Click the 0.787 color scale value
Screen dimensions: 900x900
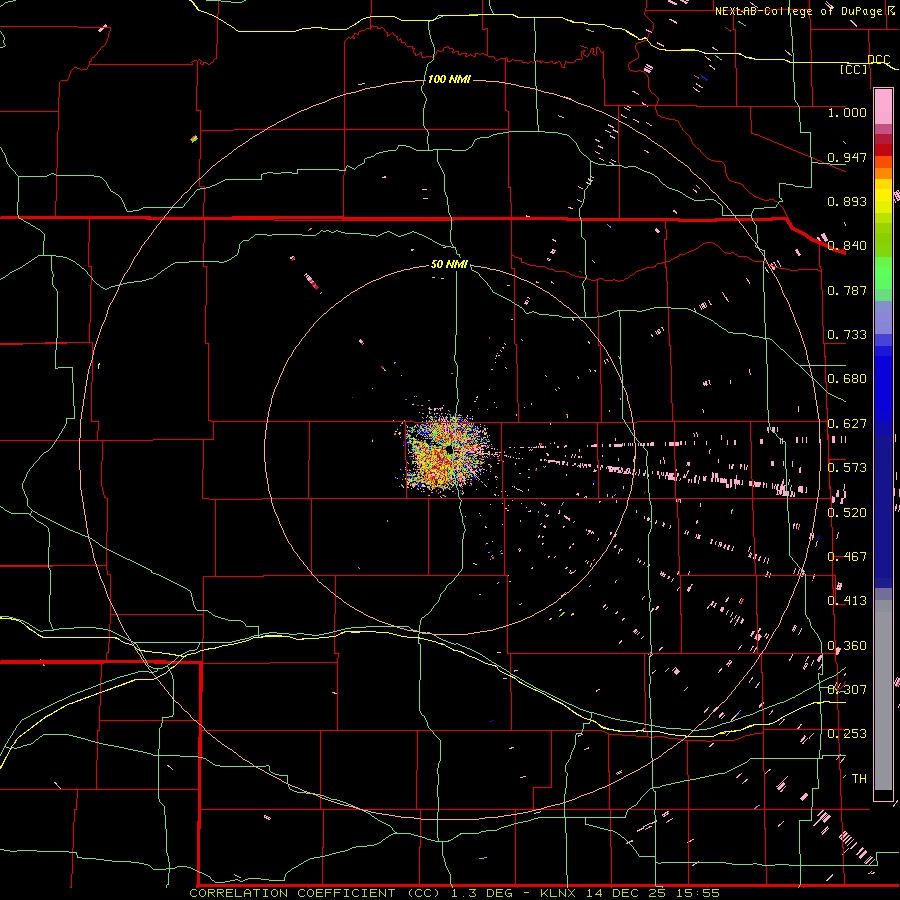[847, 290]
